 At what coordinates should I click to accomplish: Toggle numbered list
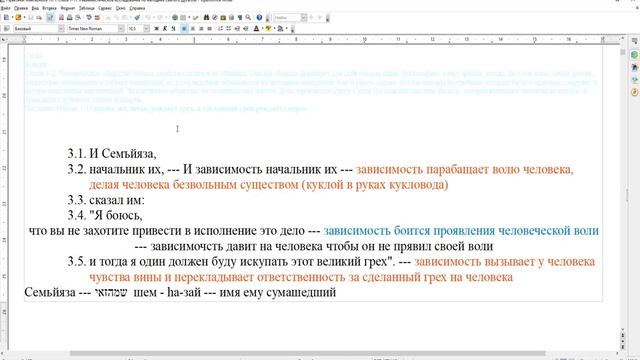click(x=220, y=29)
